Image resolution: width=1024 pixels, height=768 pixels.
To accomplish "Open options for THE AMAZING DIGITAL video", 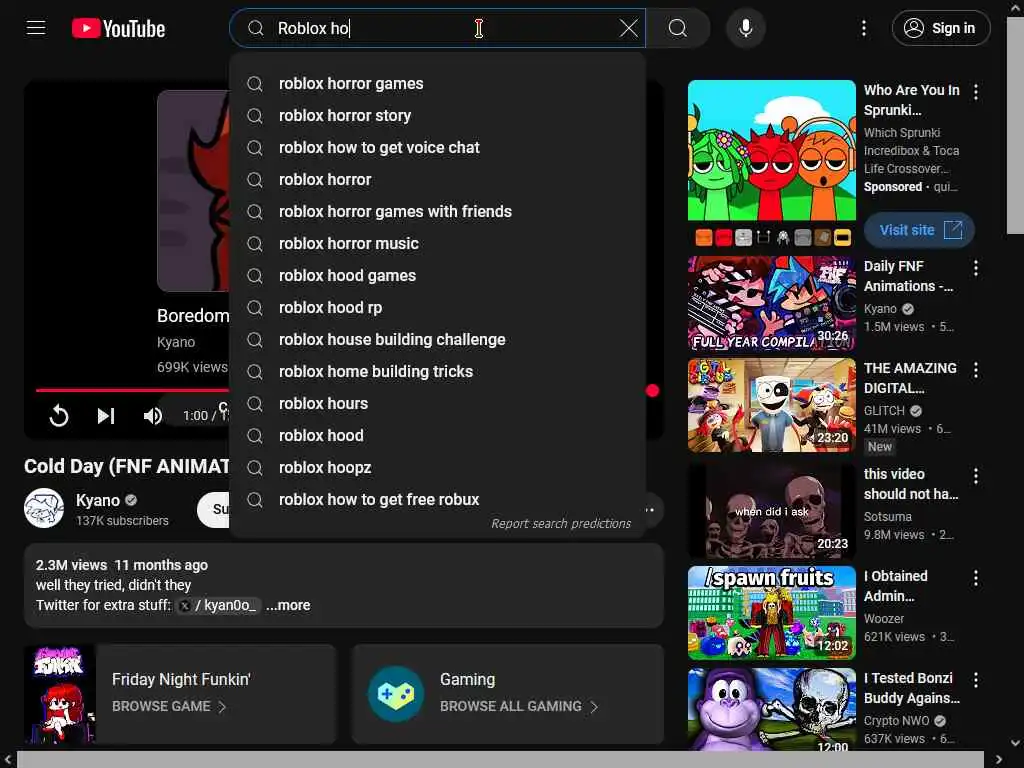I will (x=976, y=370).
